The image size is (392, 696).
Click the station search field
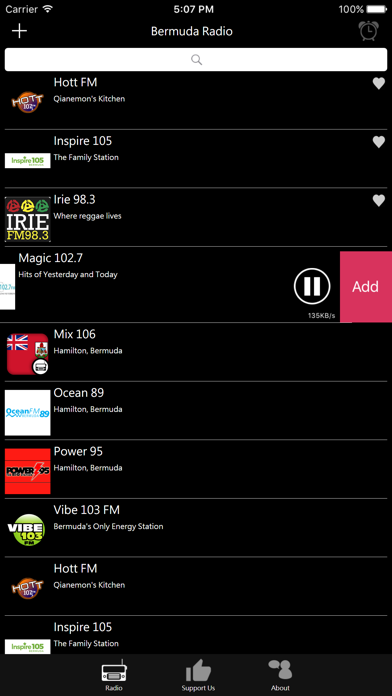coord(196,59)
